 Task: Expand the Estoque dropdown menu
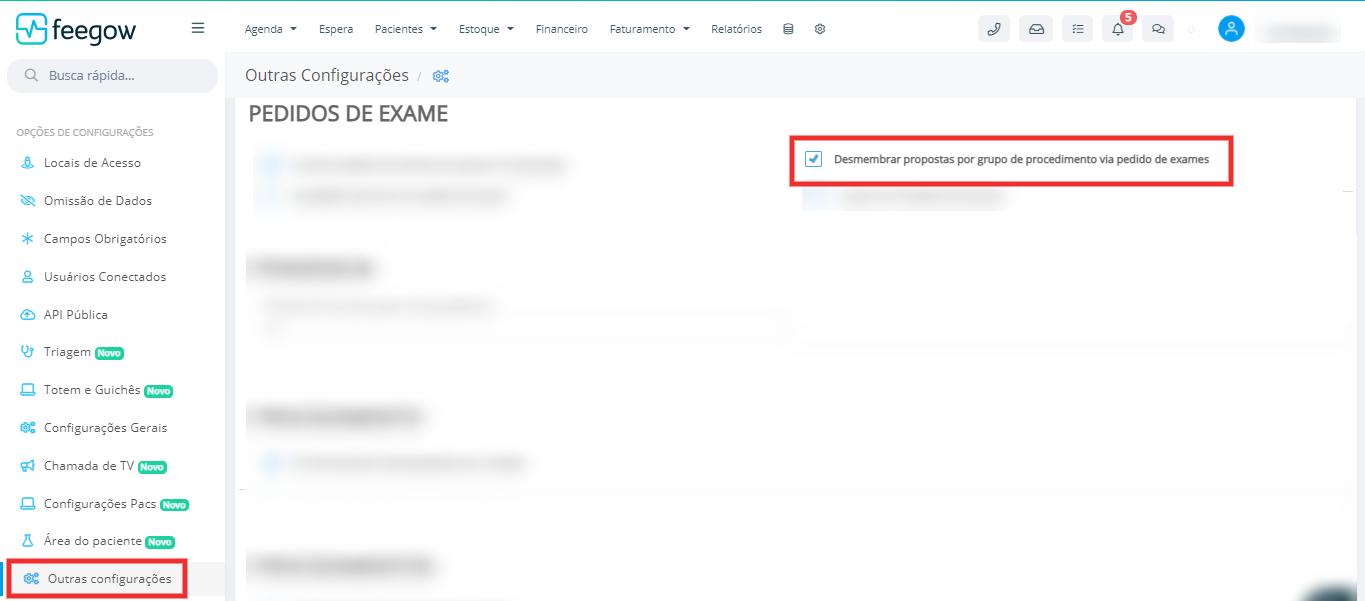click(486, 29)
